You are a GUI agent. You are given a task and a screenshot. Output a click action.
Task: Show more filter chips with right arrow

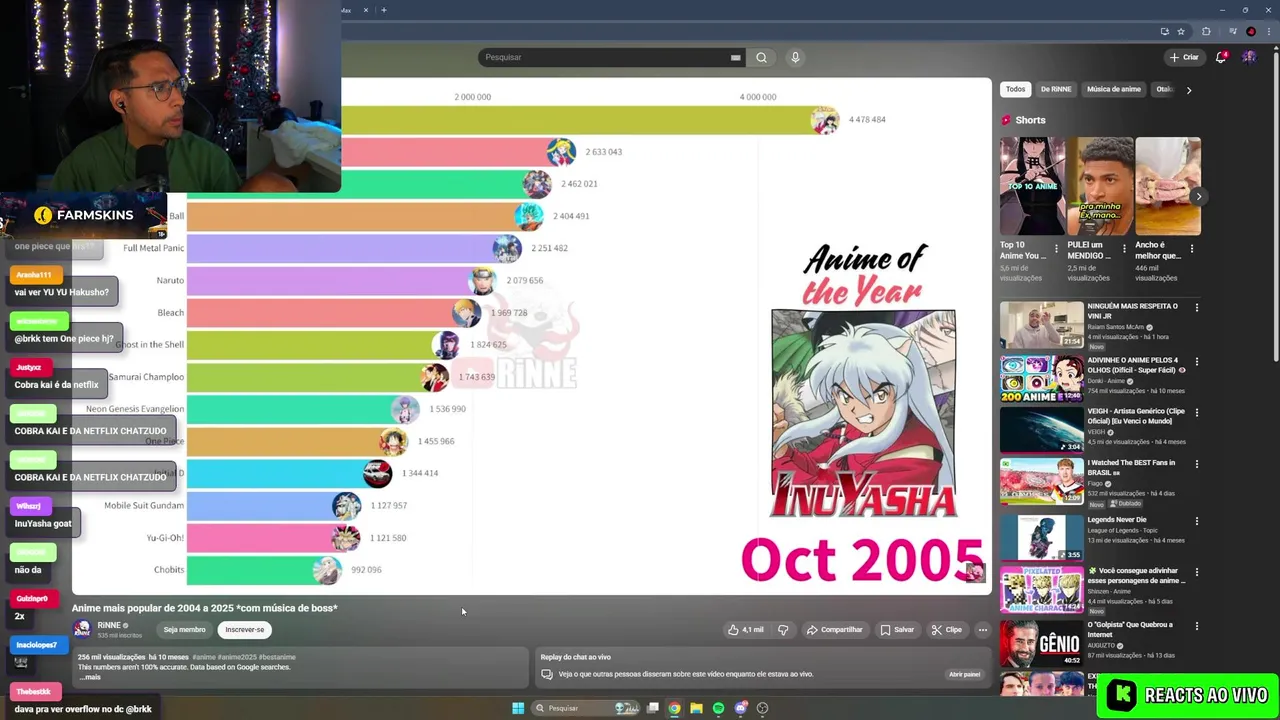click(x=1189, y=90)
